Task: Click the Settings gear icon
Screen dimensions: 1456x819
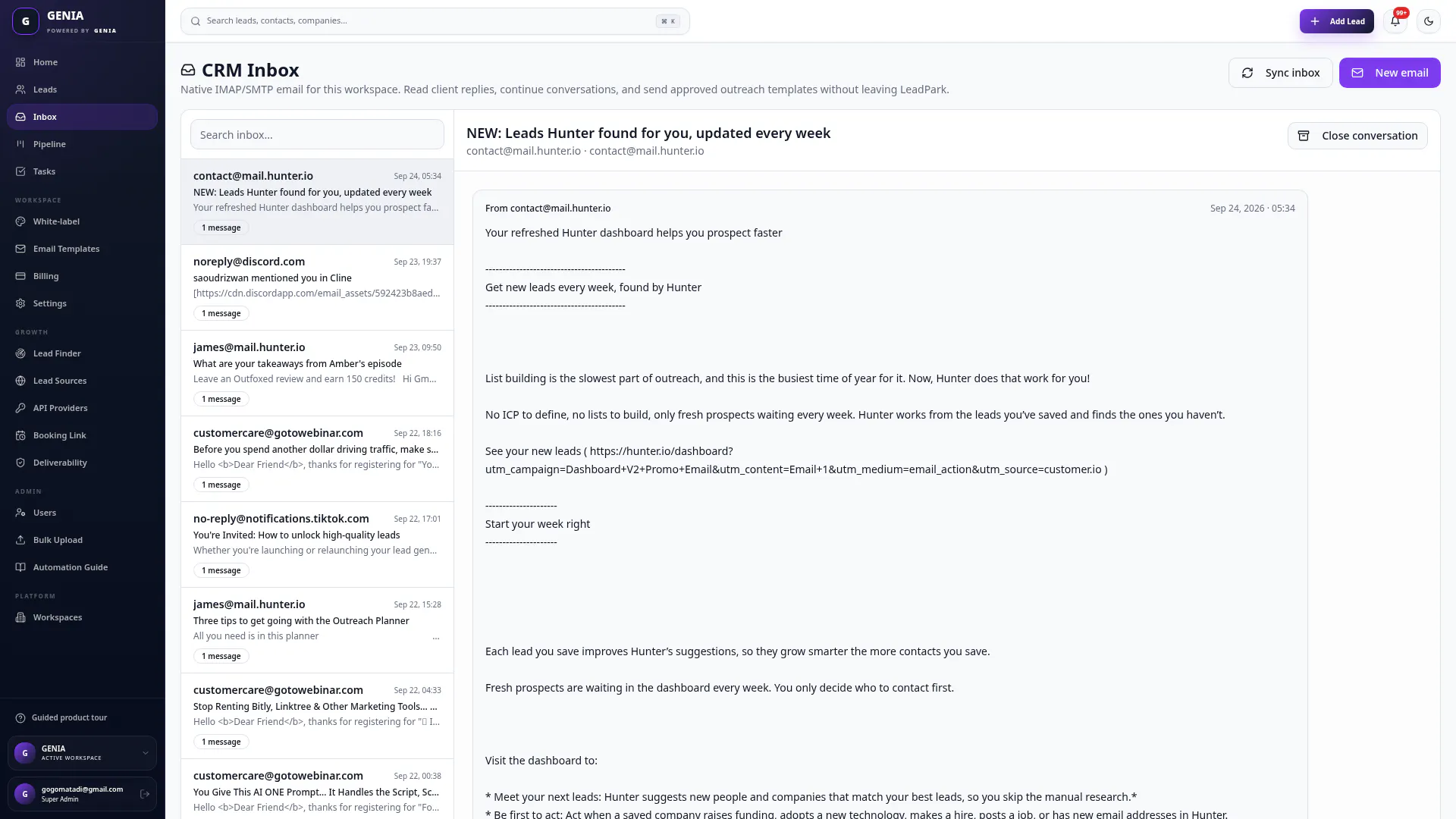Action: (x=20, y=303)
